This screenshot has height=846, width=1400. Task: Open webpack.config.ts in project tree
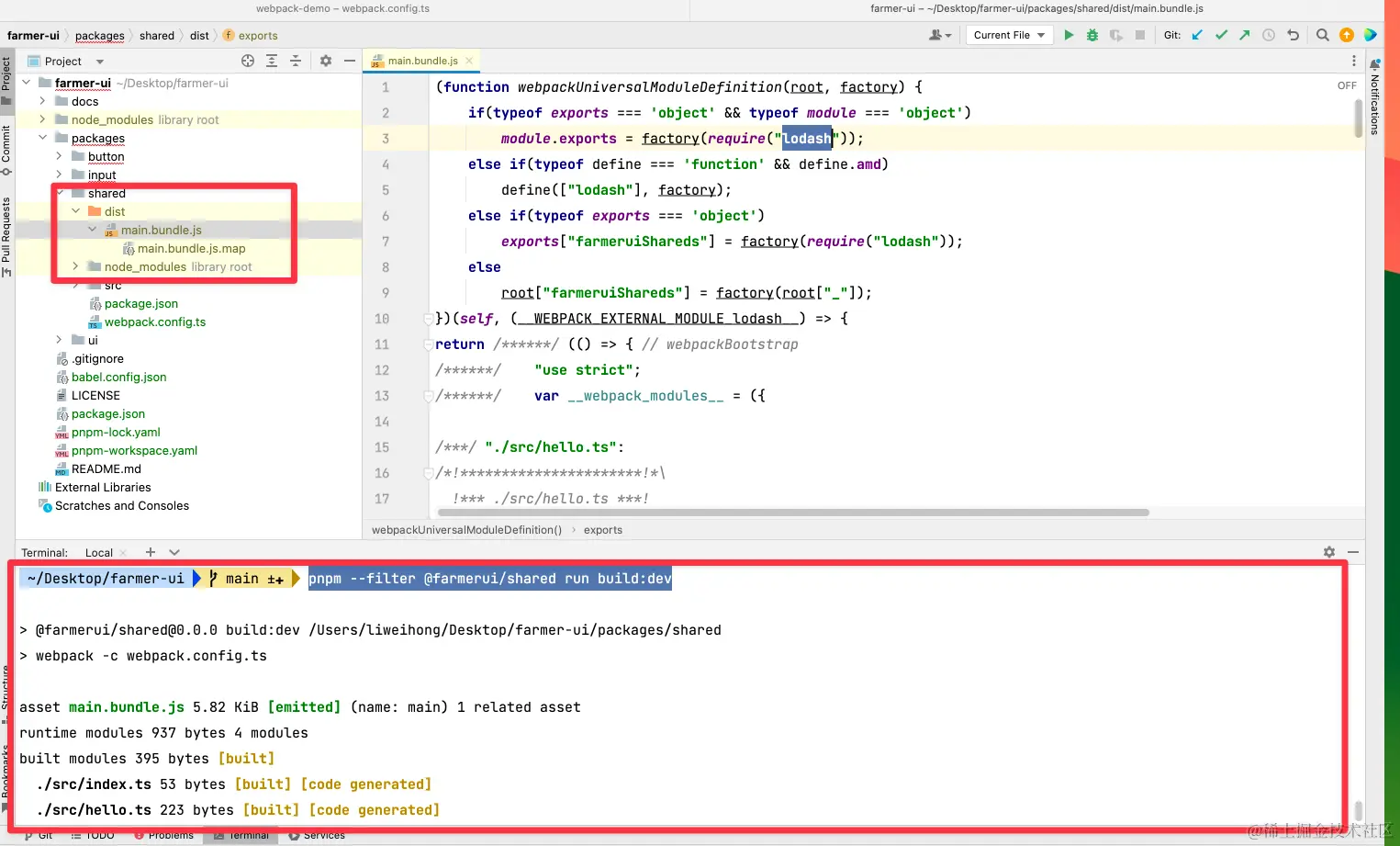pyautogui.click(x=155, y=321)
